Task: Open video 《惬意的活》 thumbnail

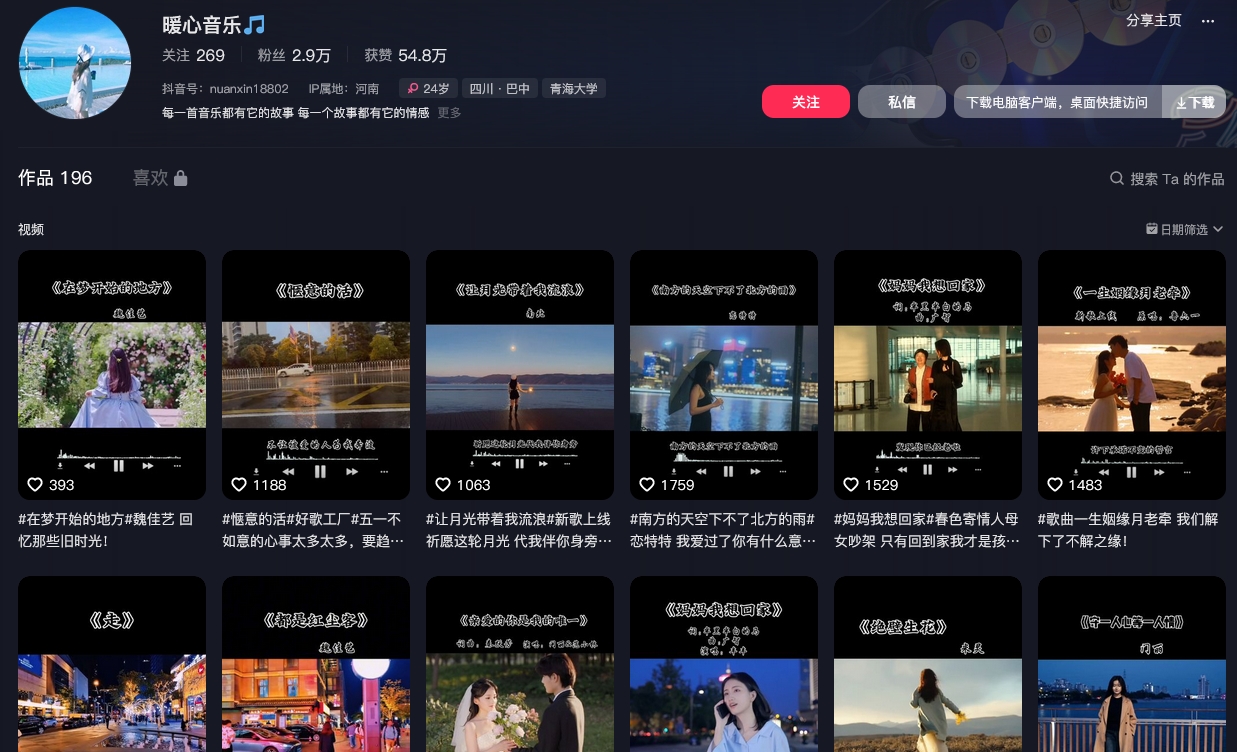Action: pos(316,375)
